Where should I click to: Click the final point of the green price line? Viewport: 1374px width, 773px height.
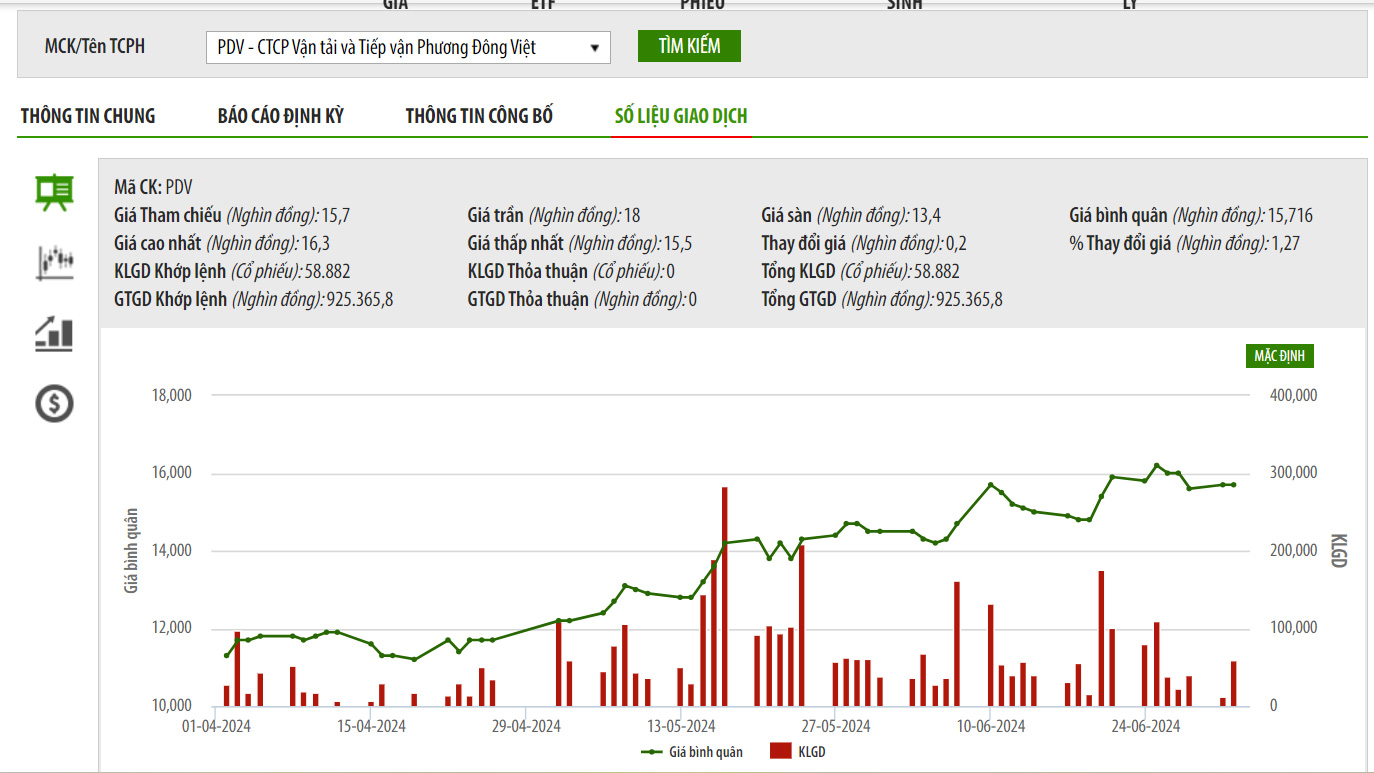[1233, 485]
